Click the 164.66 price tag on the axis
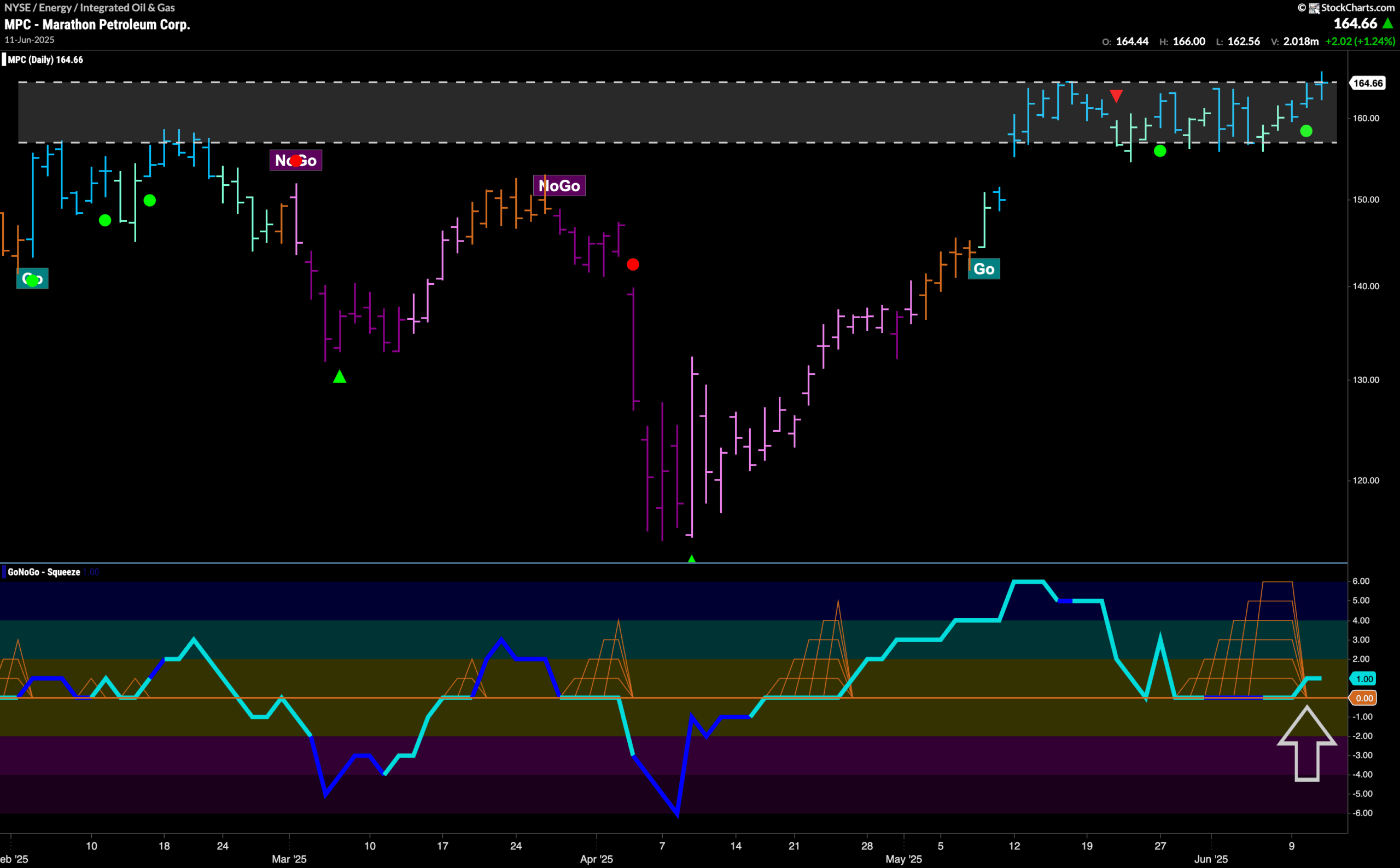 pos(1367,83)
